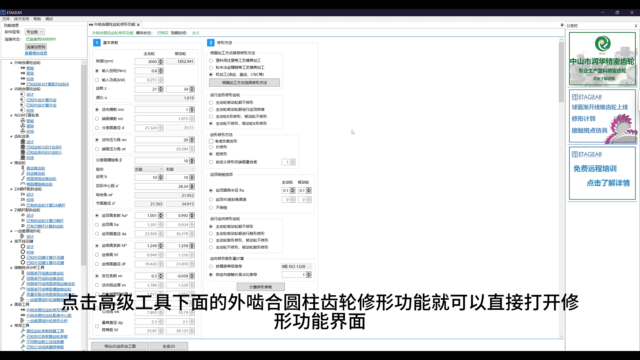Viewport: 640px width, 360px height.
Task: Click ring icon beside 已知外花键计算内花键
Action: pos(23,263)
